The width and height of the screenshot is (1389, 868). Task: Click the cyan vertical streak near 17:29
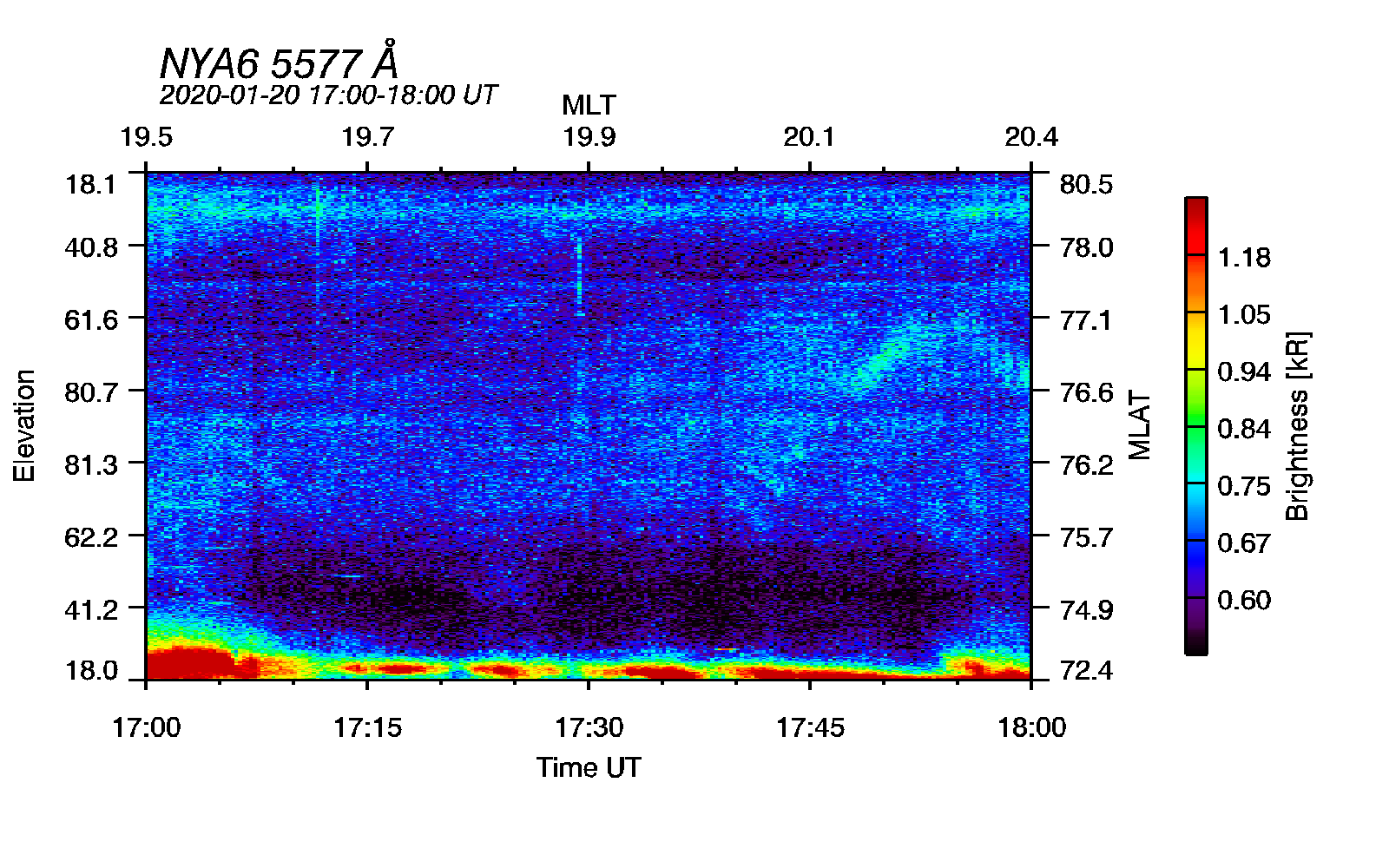tap(579, 276)
